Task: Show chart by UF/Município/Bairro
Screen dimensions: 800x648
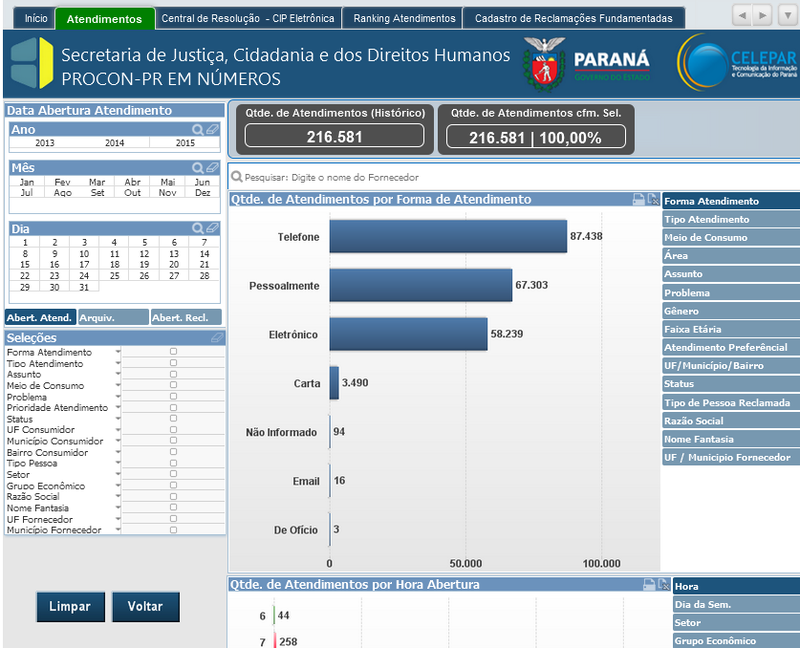Action: (x=731, y=365)
